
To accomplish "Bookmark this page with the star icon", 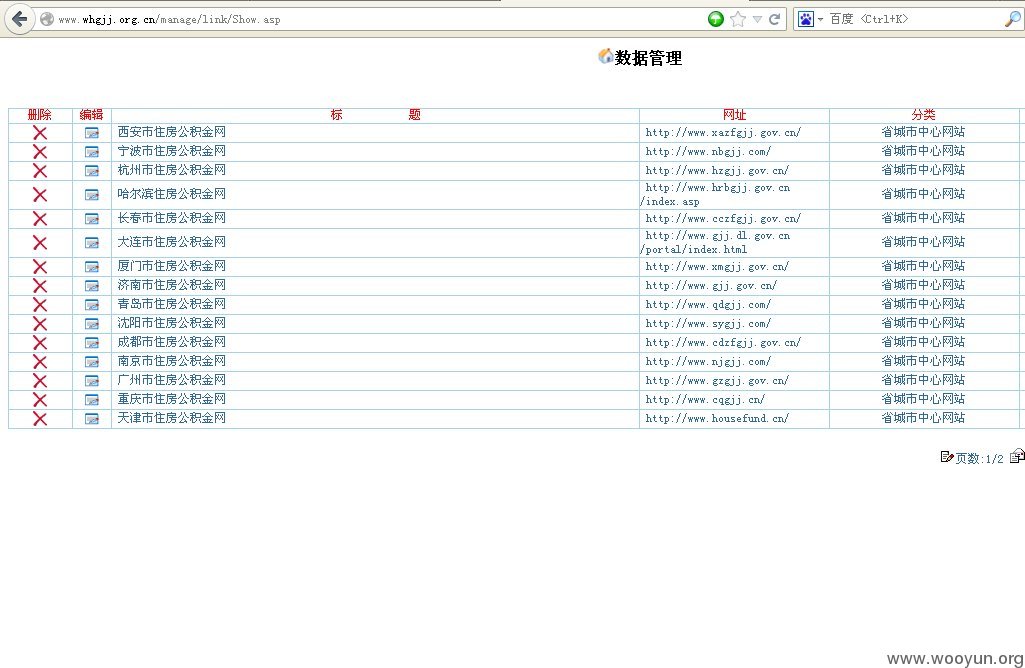I will pyautogui.click(x=738, y=19).
